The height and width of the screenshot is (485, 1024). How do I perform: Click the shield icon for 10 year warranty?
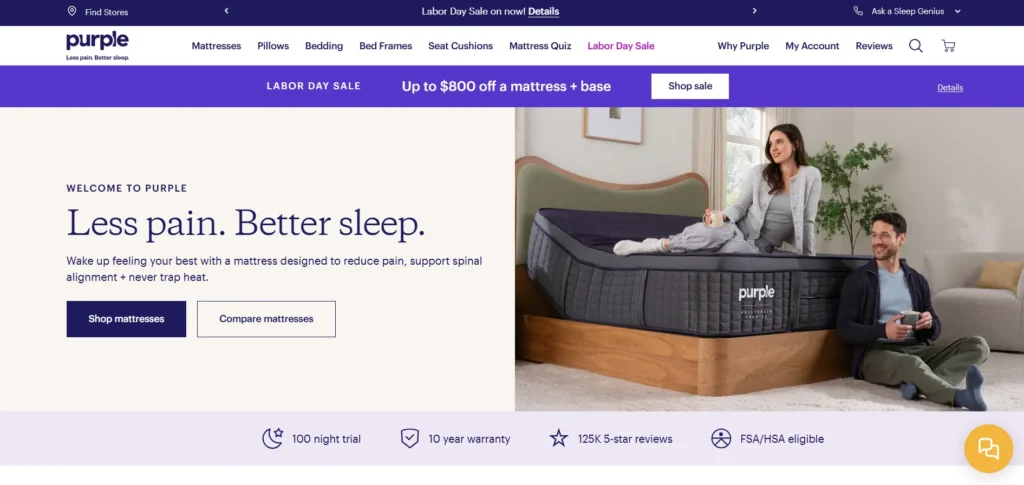(x=409, y=439)
